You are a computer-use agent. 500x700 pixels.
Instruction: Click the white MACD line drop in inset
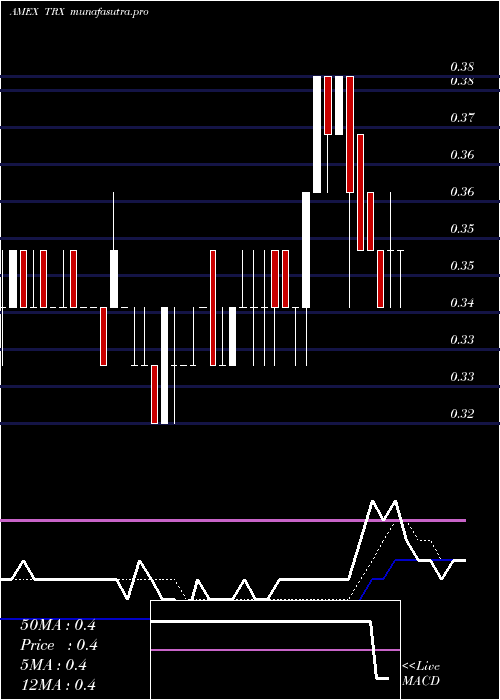374,650
